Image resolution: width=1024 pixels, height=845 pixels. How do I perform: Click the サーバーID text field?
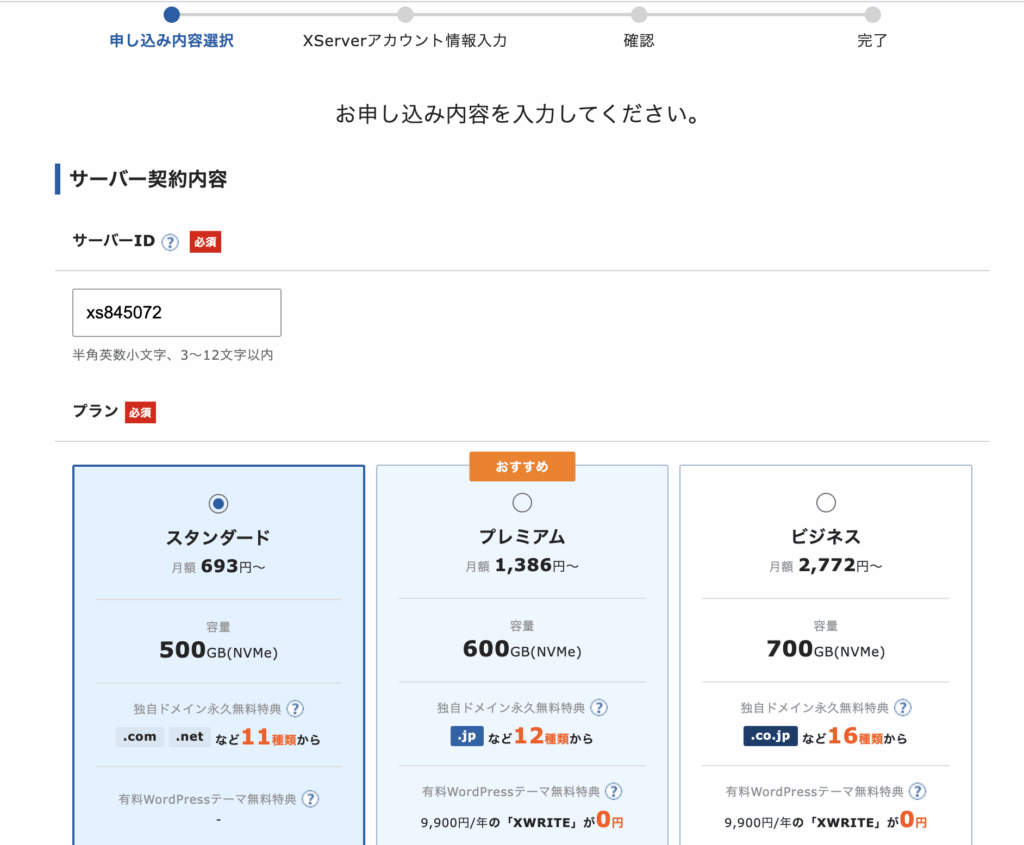(177, 313)
